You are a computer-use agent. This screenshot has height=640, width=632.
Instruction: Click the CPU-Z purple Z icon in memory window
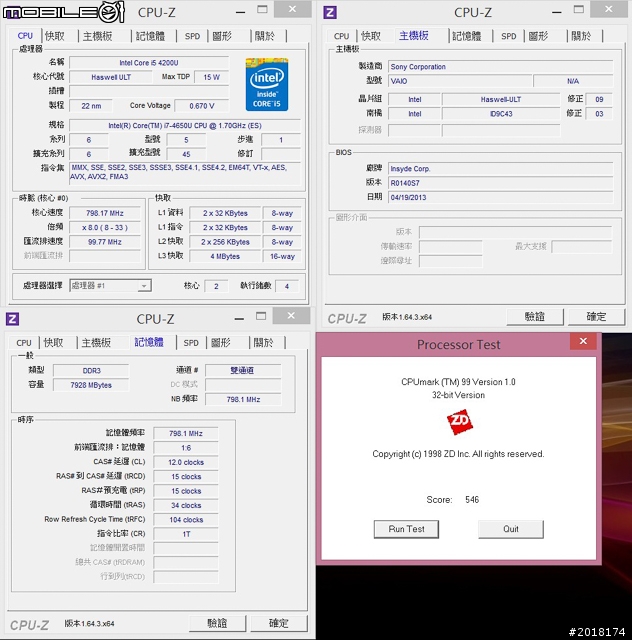[13, 319]
